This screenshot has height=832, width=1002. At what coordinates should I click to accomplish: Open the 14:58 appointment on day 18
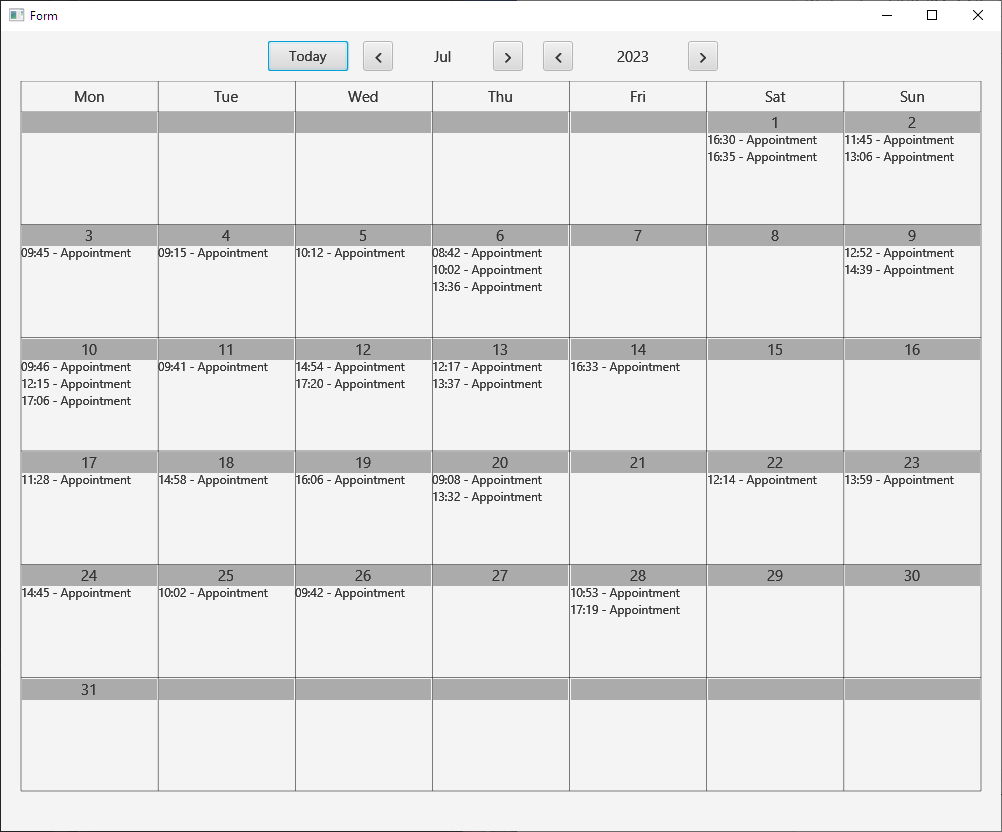[213, 480]
